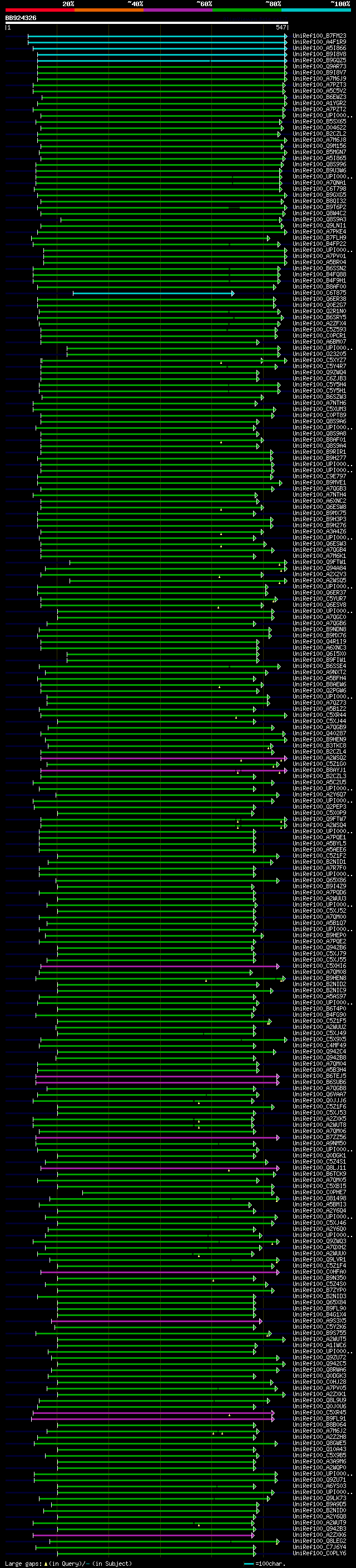Image resolution: width=356 pixels, height=1568 pixels.
Task: Select the UniRef100_Q2R1N0 label
Action: (x=319, y=311)
